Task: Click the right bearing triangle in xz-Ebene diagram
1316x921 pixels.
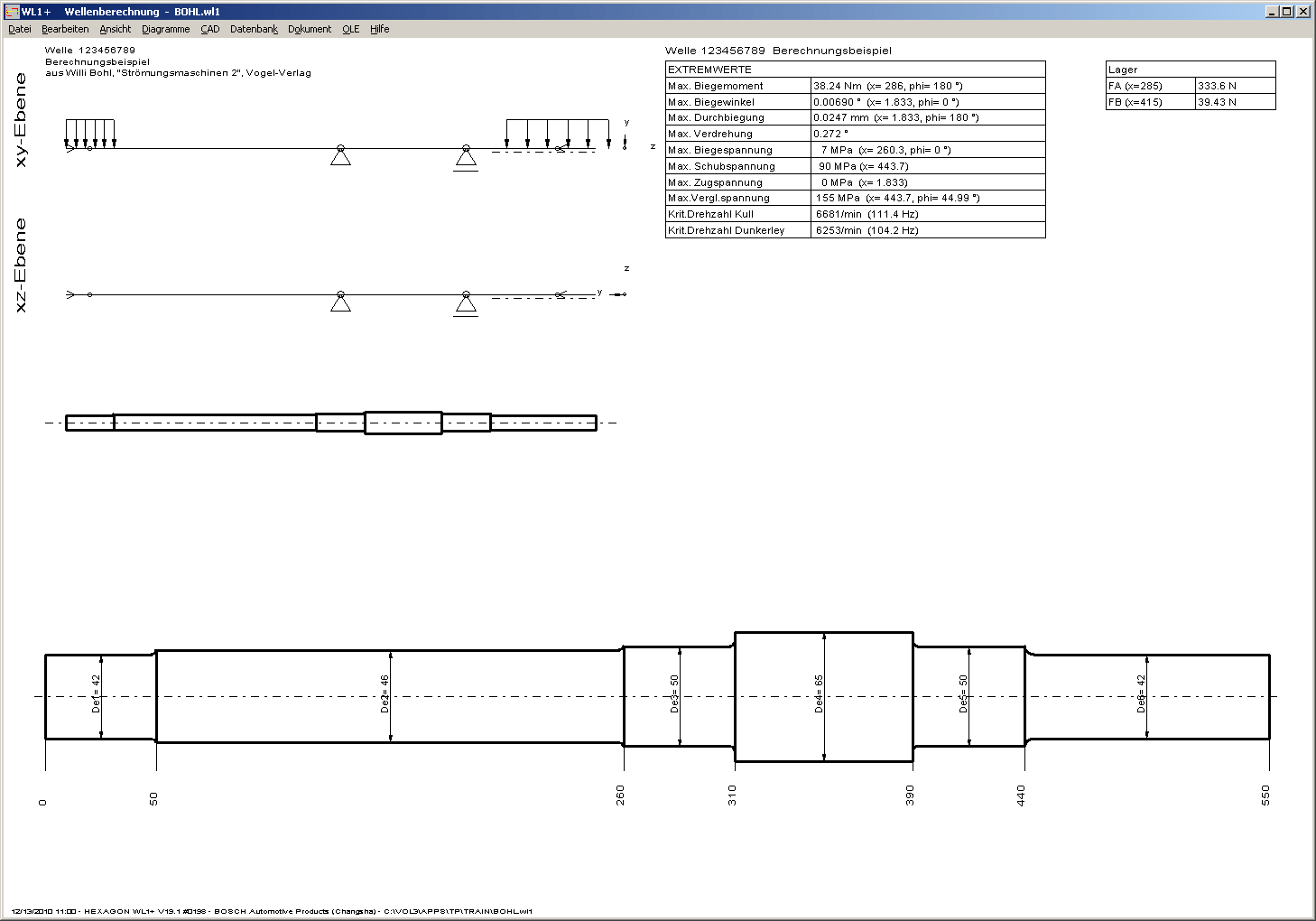Action: click(x=466, y=304)
